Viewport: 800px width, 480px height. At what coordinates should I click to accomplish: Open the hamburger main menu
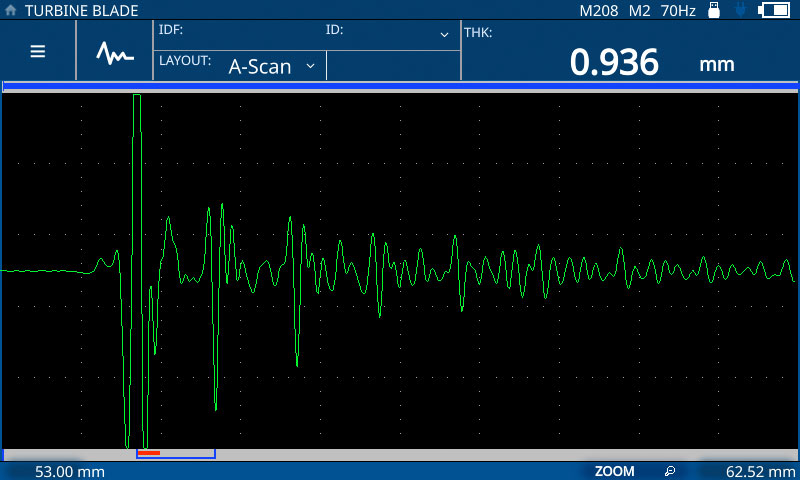click(x=38, y=51)
